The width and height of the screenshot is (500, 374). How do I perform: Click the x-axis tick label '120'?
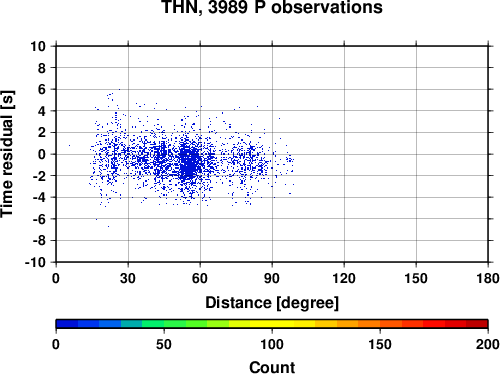[x=344, y=278]
